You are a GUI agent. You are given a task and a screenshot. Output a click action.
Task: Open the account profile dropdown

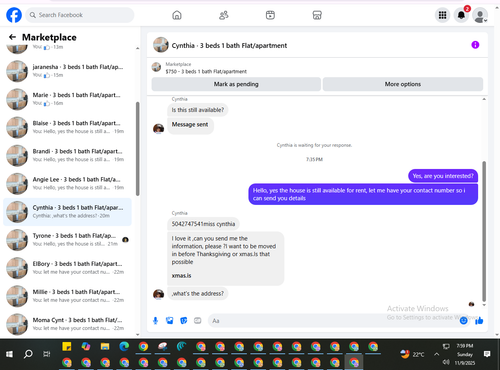click(480, 15)
